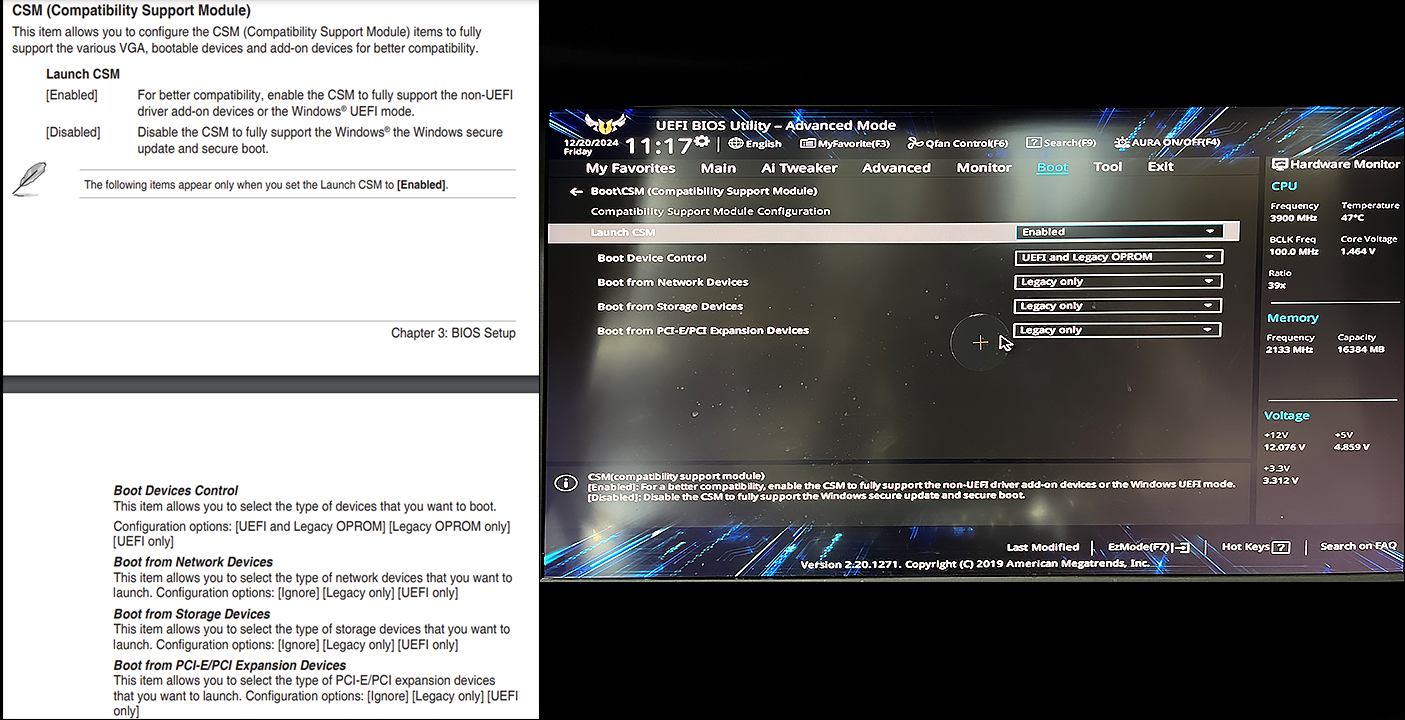The width and height of the screenshot is (1405, 720).
Task: Open the Launch CSM dropdown set to Enabled
Action: [x=1119, y=232]
